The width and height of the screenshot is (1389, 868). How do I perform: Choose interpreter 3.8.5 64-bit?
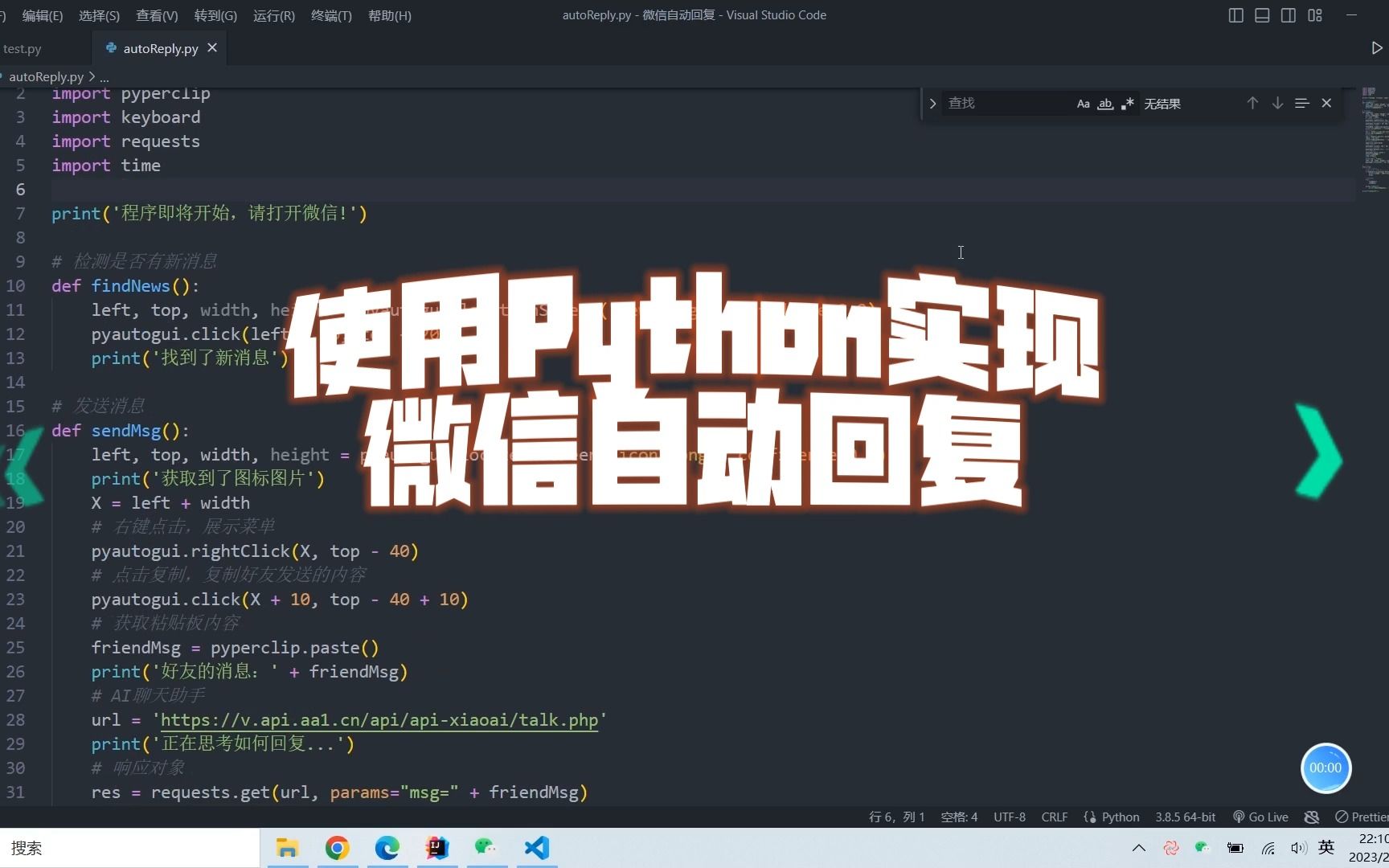coord(1186,817)
